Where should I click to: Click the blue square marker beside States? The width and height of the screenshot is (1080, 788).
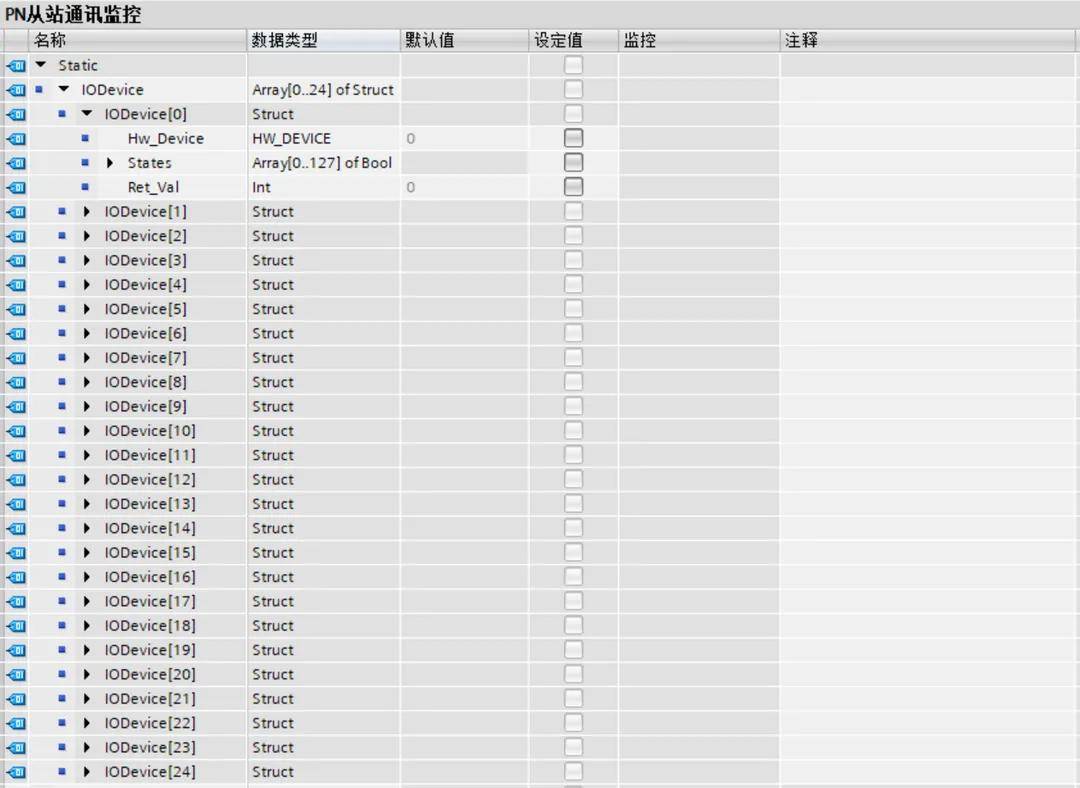(x=85, y=163)
